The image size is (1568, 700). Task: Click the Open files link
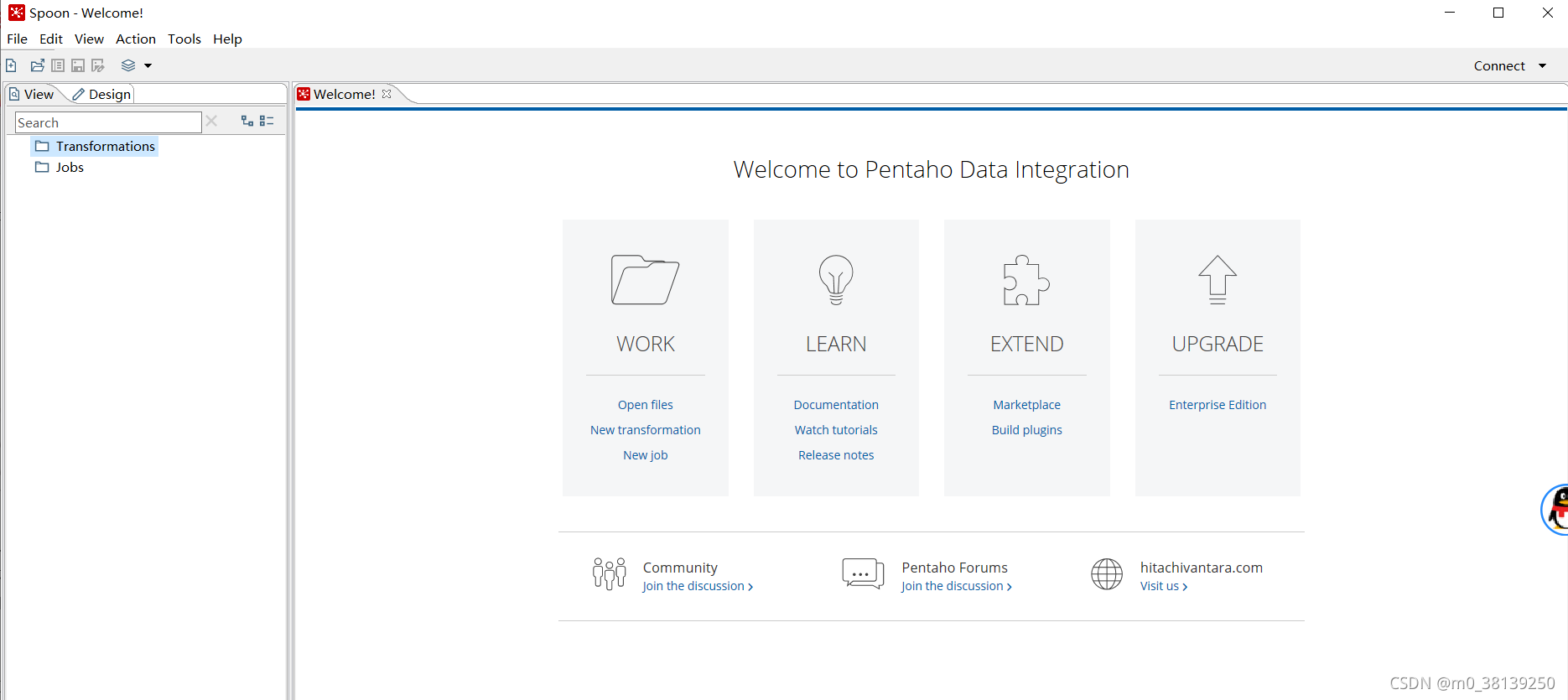click(646, 405)
